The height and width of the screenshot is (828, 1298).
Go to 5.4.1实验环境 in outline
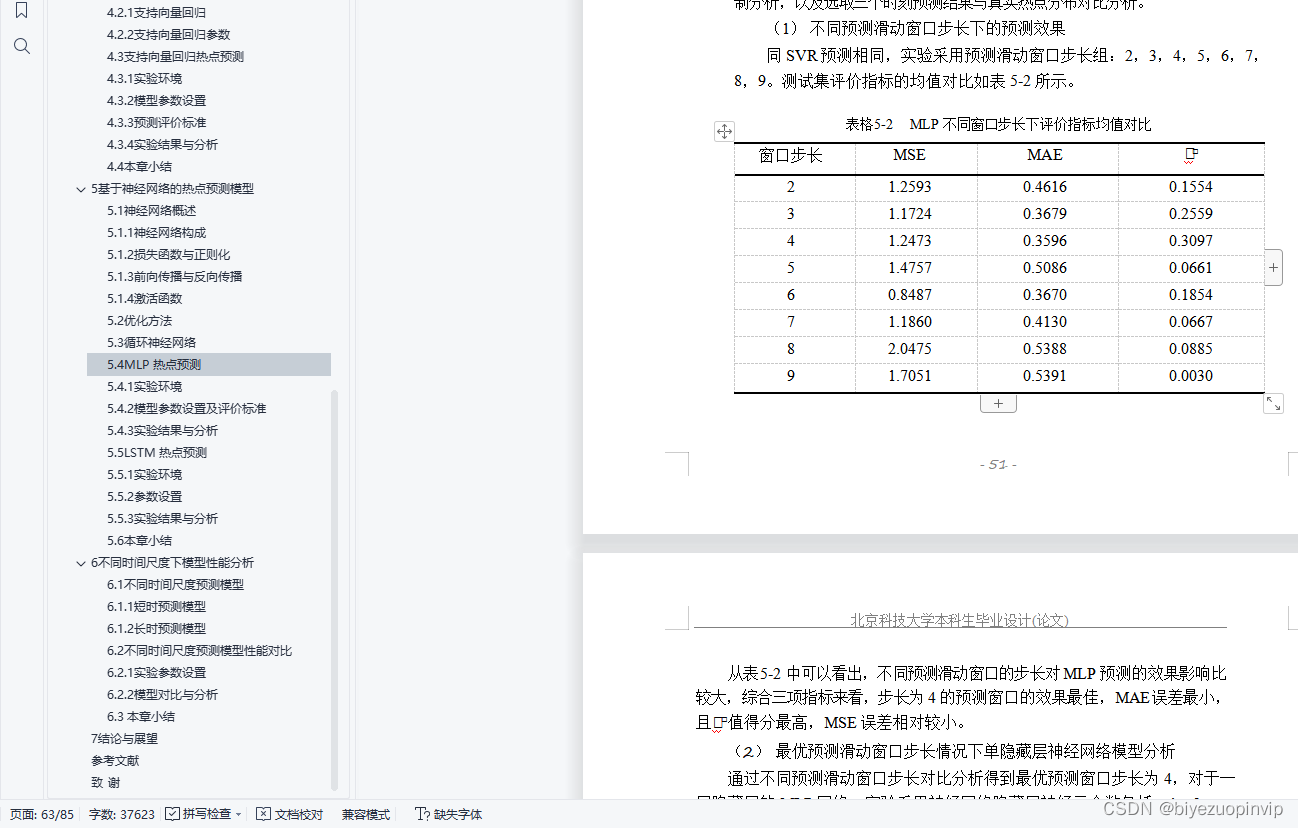(144, 386)
